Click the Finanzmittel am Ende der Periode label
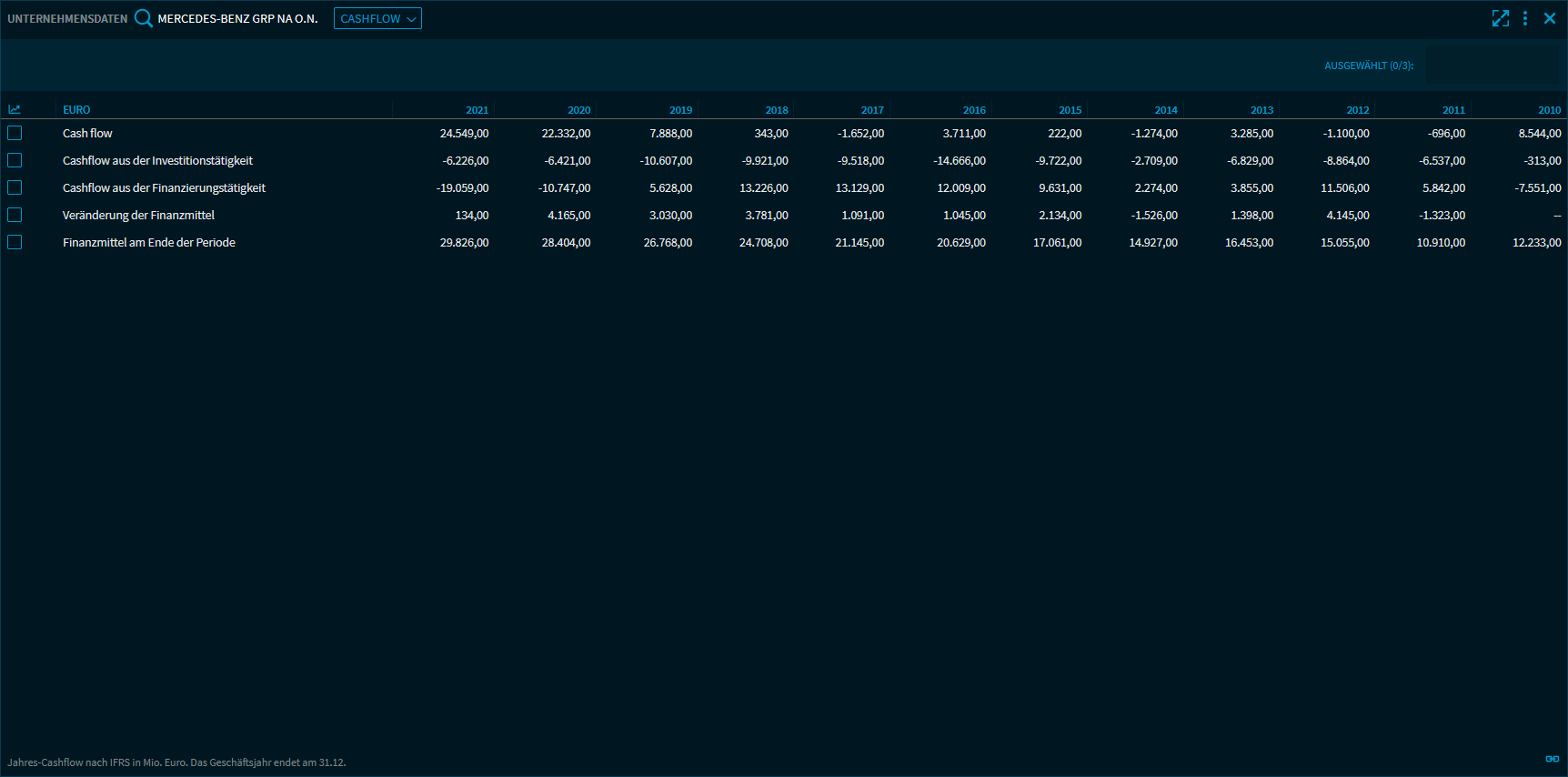Screen dimensions: 1568x777 click(x=149, y=243)
